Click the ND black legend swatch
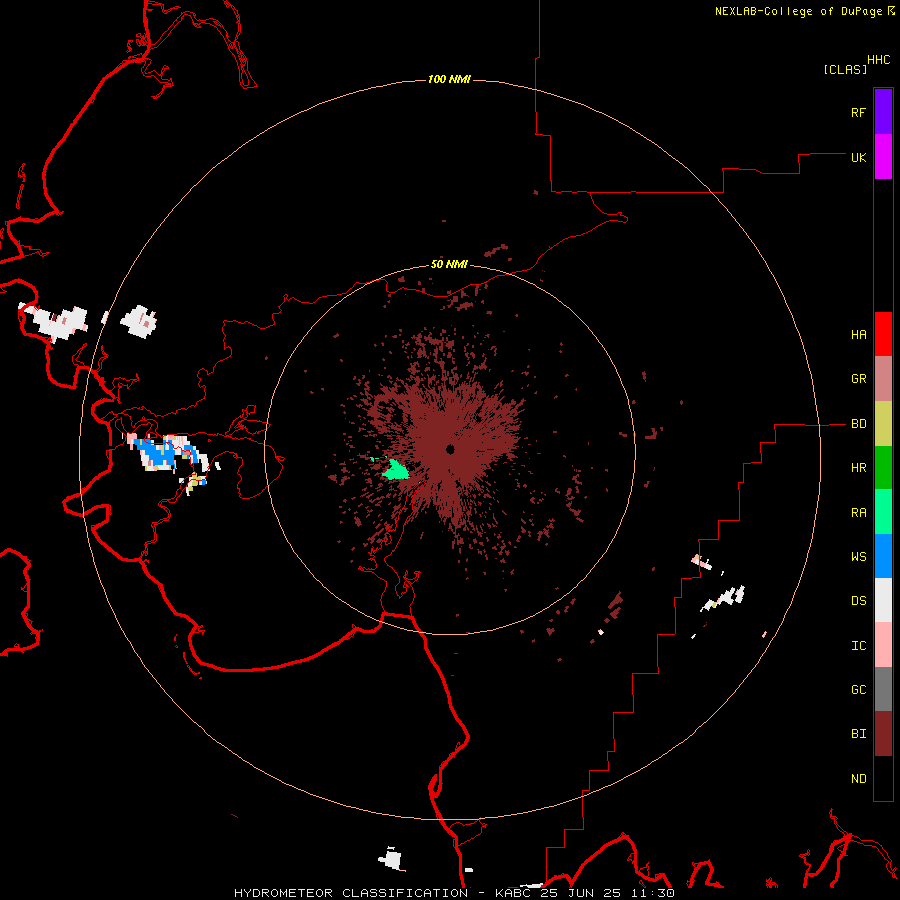The width and height of the screenshot is (900, 900). pos(883,778)
